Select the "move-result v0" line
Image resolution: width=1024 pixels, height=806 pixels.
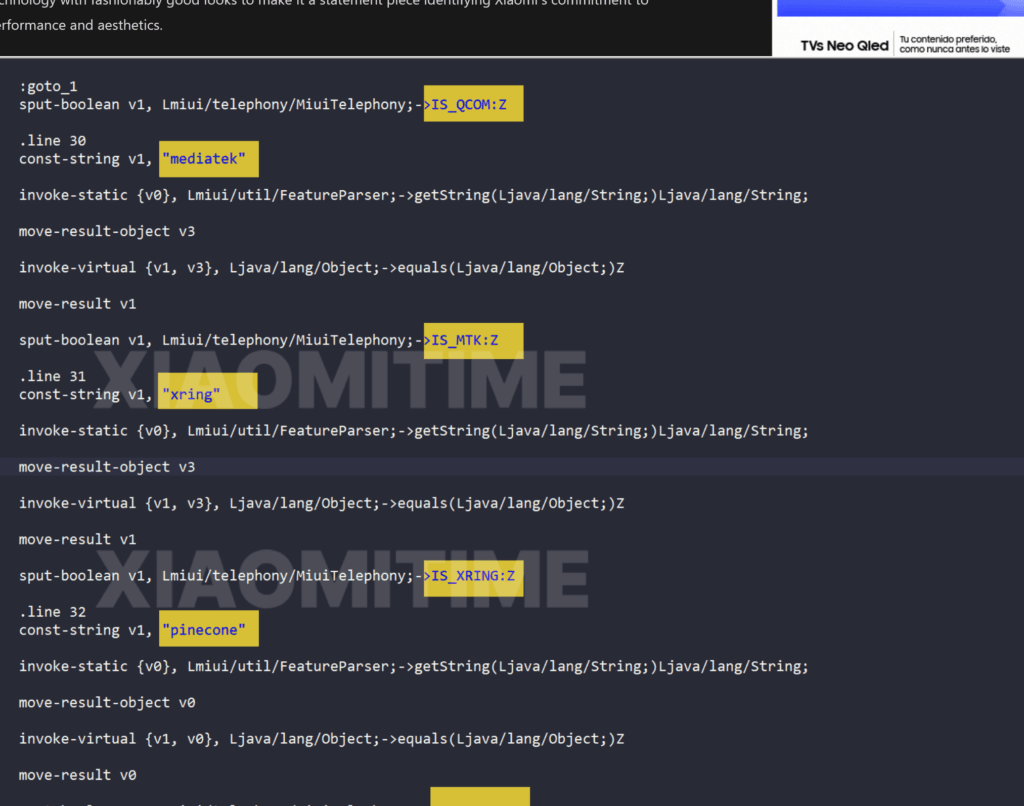click(78, 775)
